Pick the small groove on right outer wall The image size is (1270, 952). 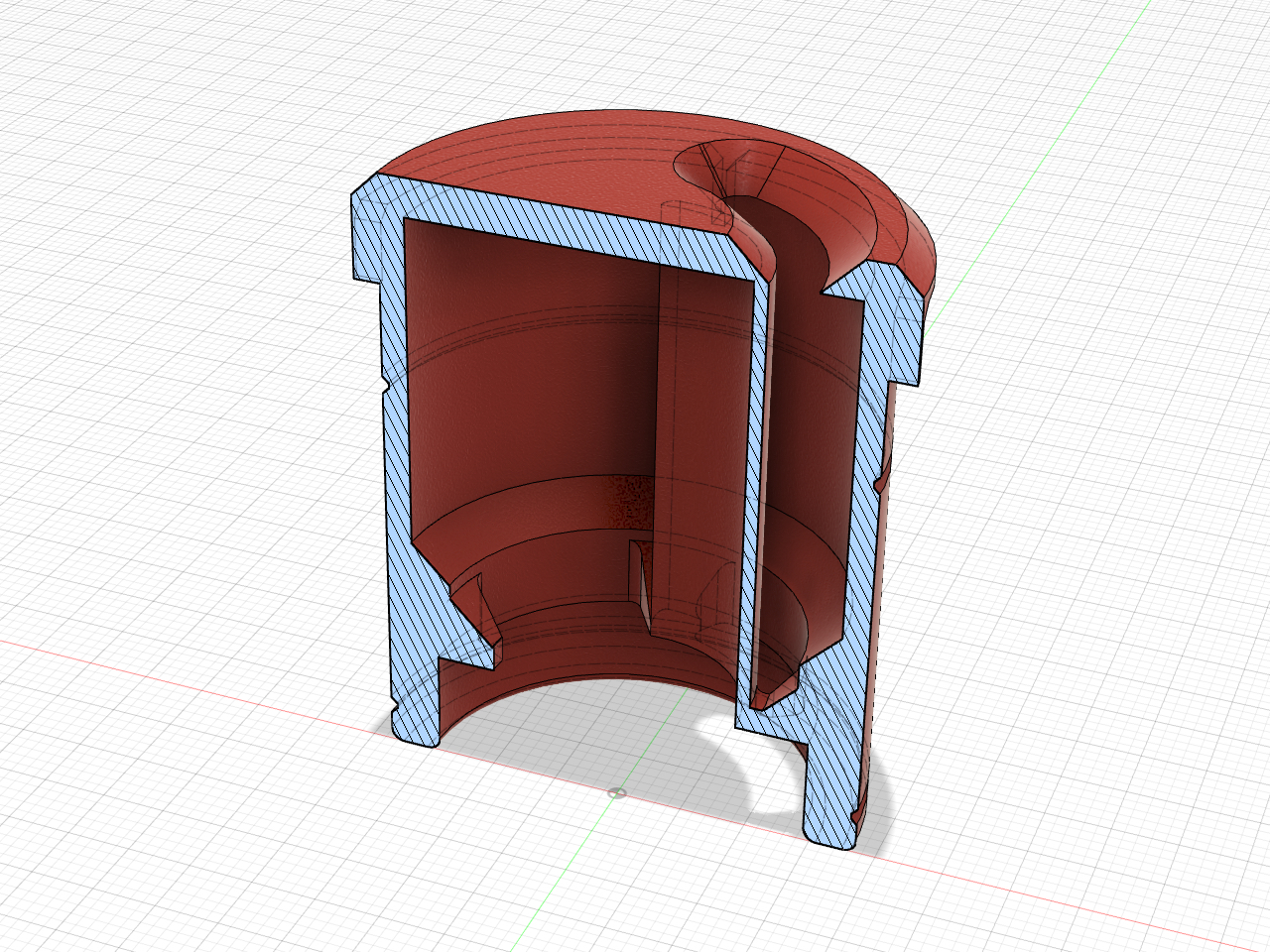[881, 483]
